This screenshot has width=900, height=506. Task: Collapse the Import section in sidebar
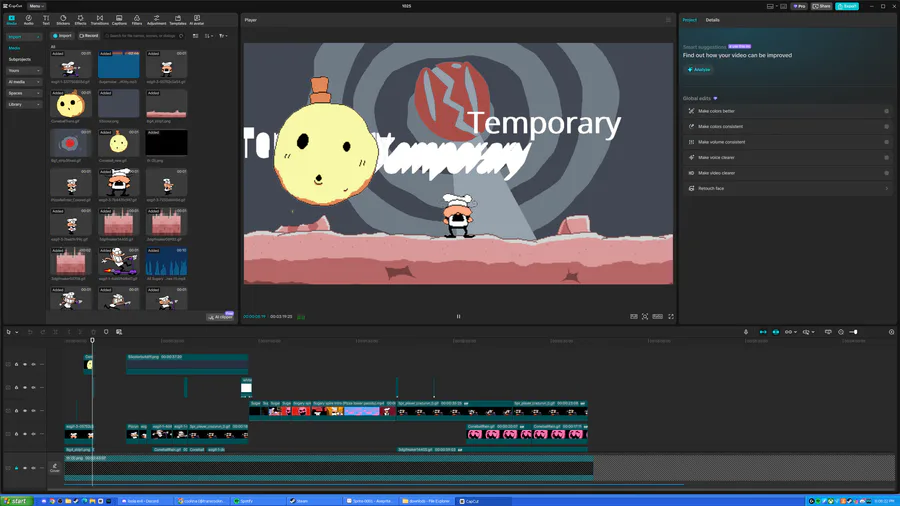[24, 37]
